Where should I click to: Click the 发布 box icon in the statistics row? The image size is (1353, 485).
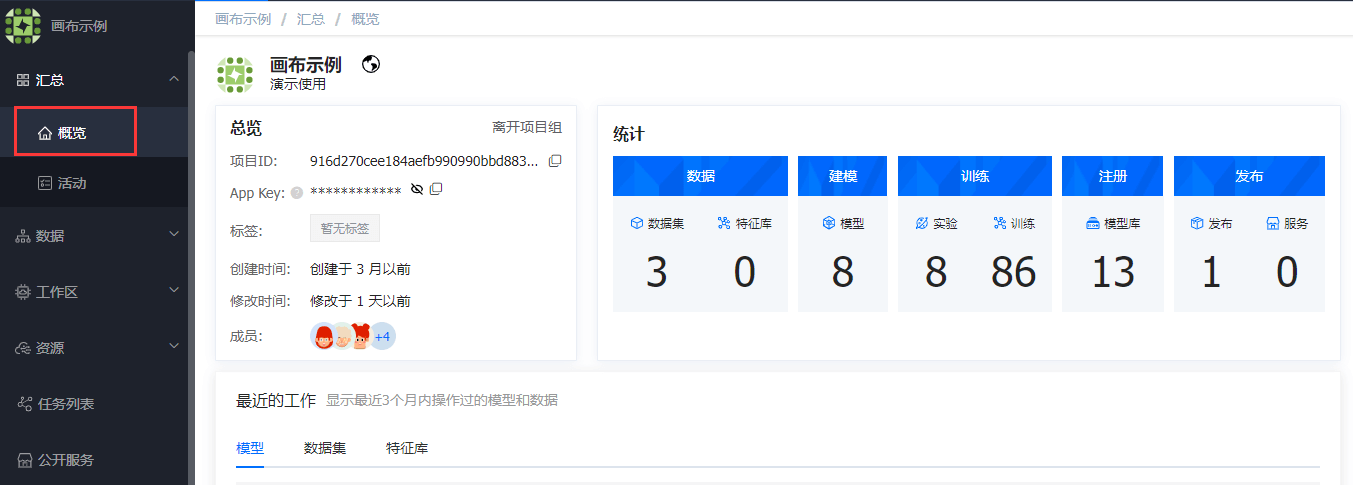(x=1197, y=223)
